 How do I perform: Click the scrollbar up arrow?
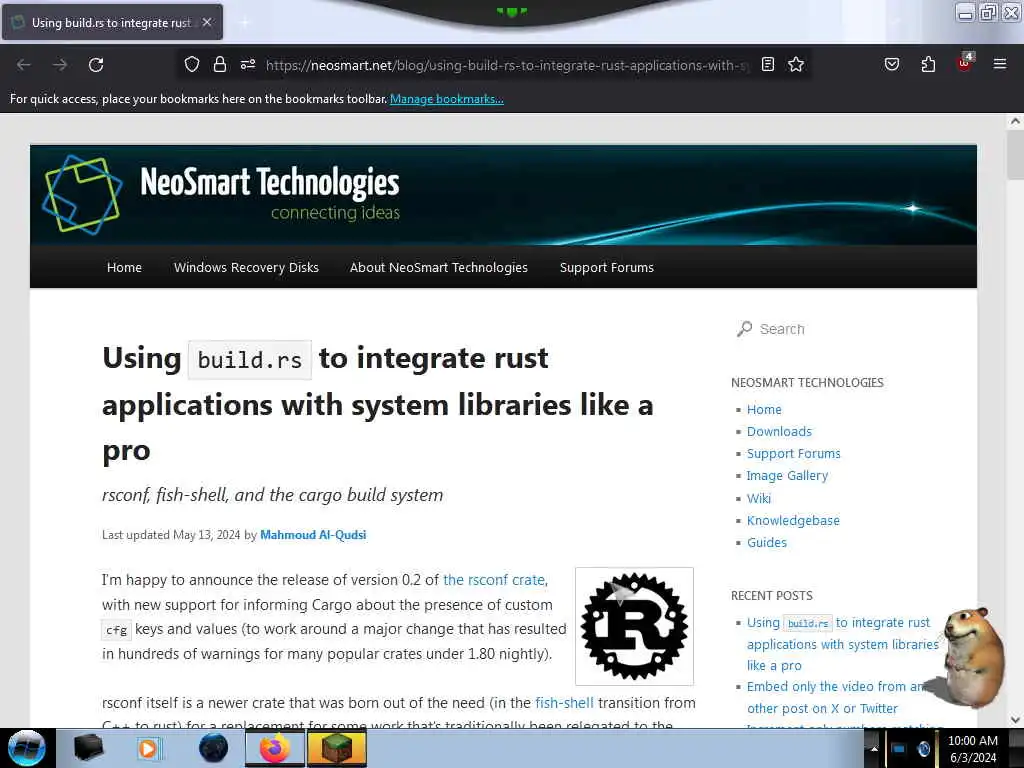pos(1014,121)
